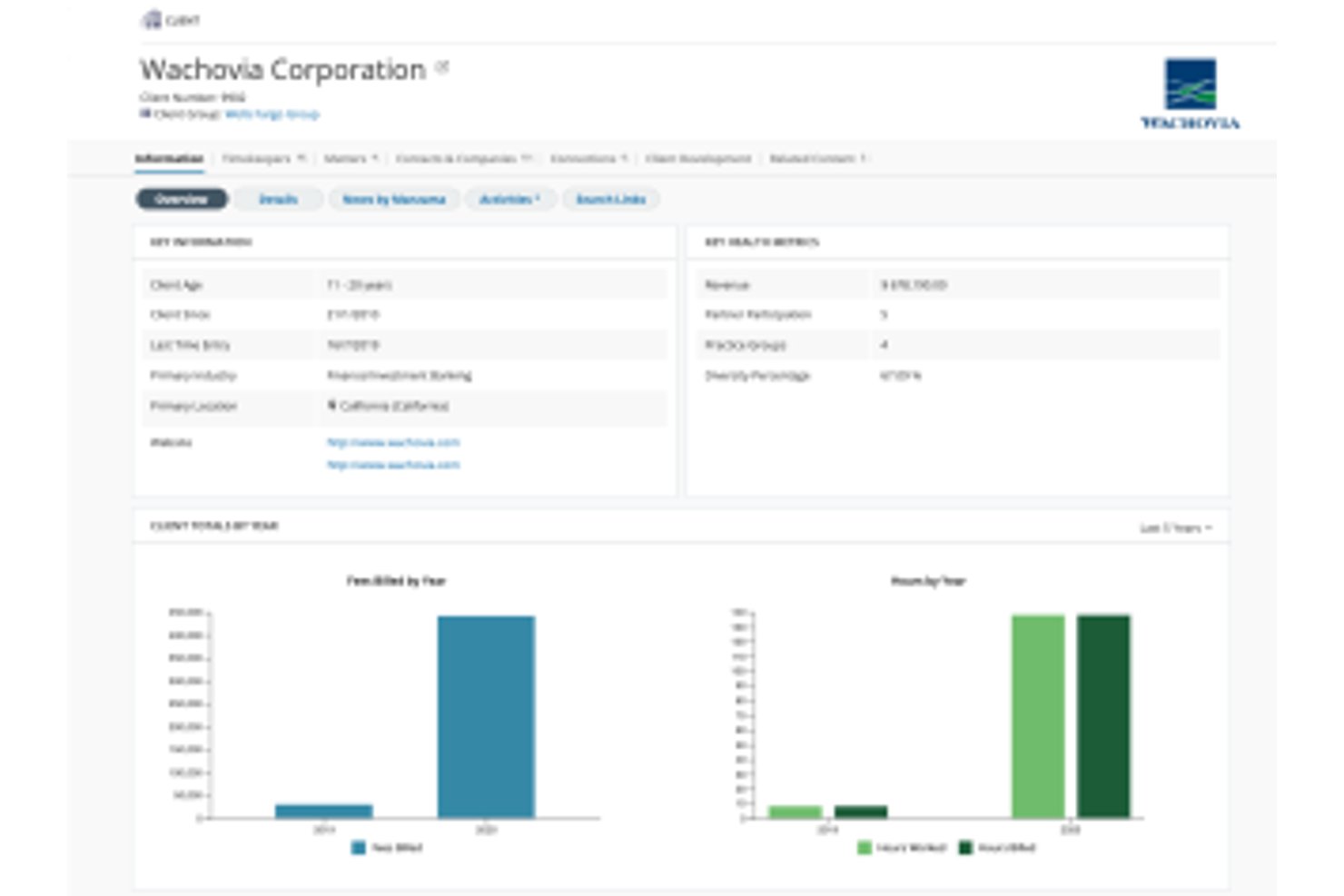Click the Hours by Year chart title
Viewport: 1344px width, 896px height.
pos(928,581)
